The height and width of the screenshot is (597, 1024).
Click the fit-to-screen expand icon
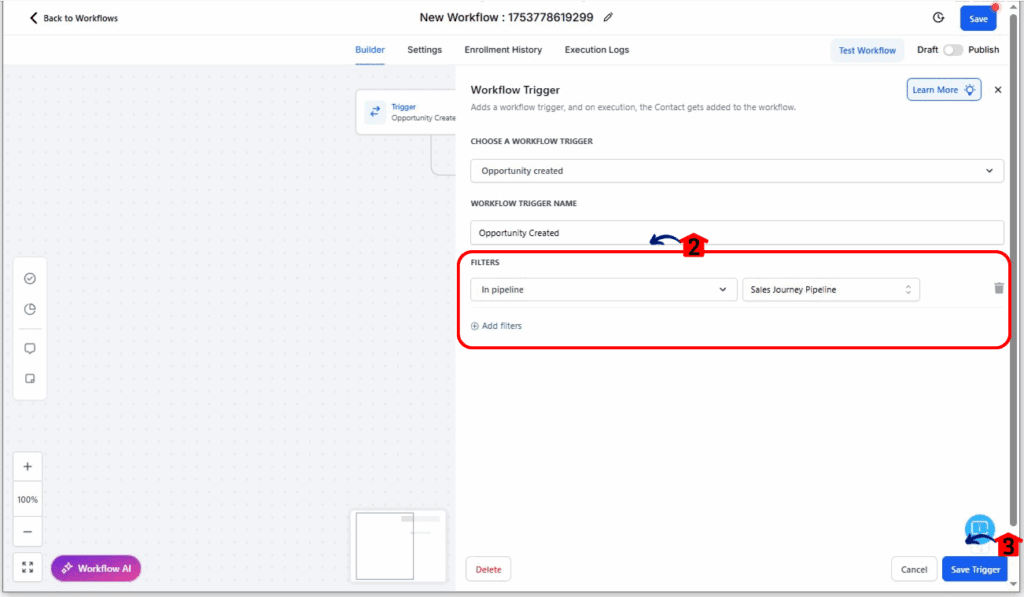[27, 568]
